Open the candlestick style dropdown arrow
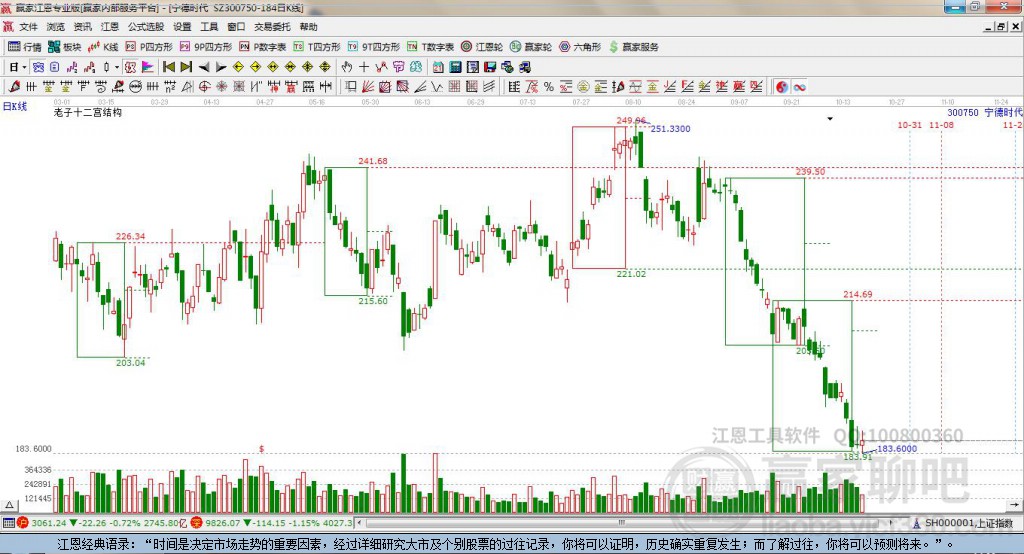The height and width of the screenshot is (554, 1024). point(117,67)
